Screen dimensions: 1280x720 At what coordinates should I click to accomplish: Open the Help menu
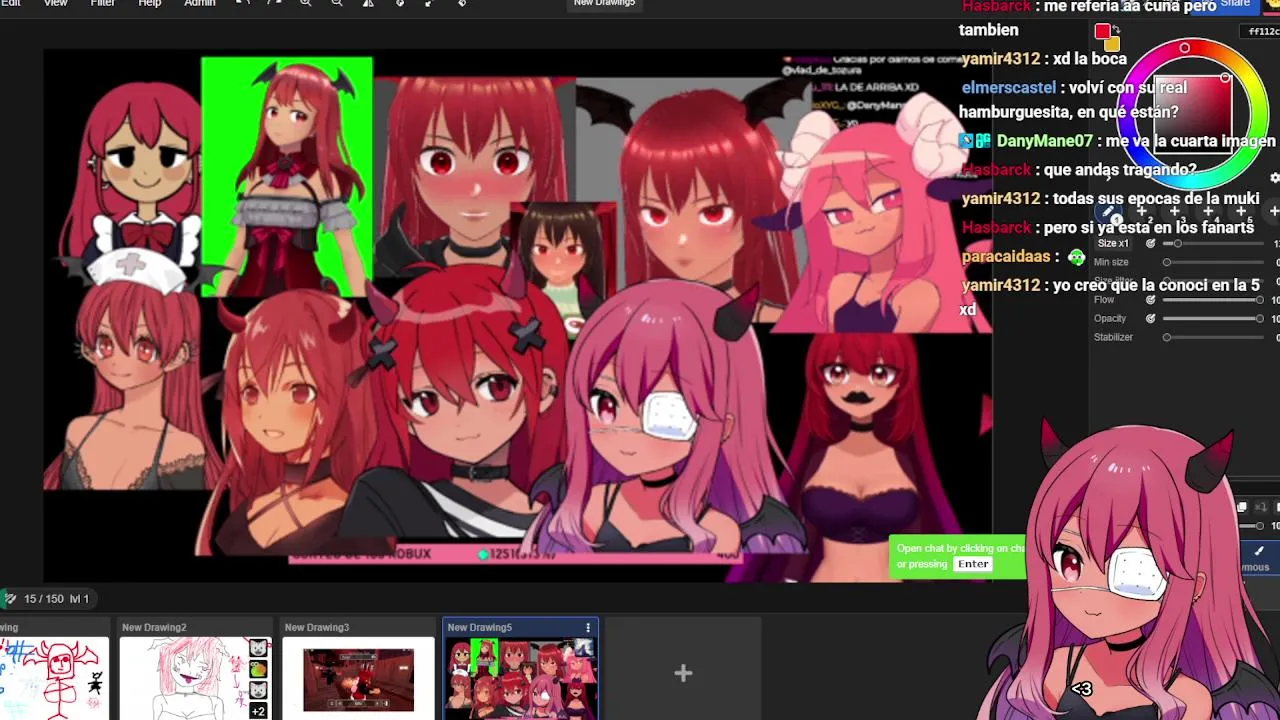[149, 3]
